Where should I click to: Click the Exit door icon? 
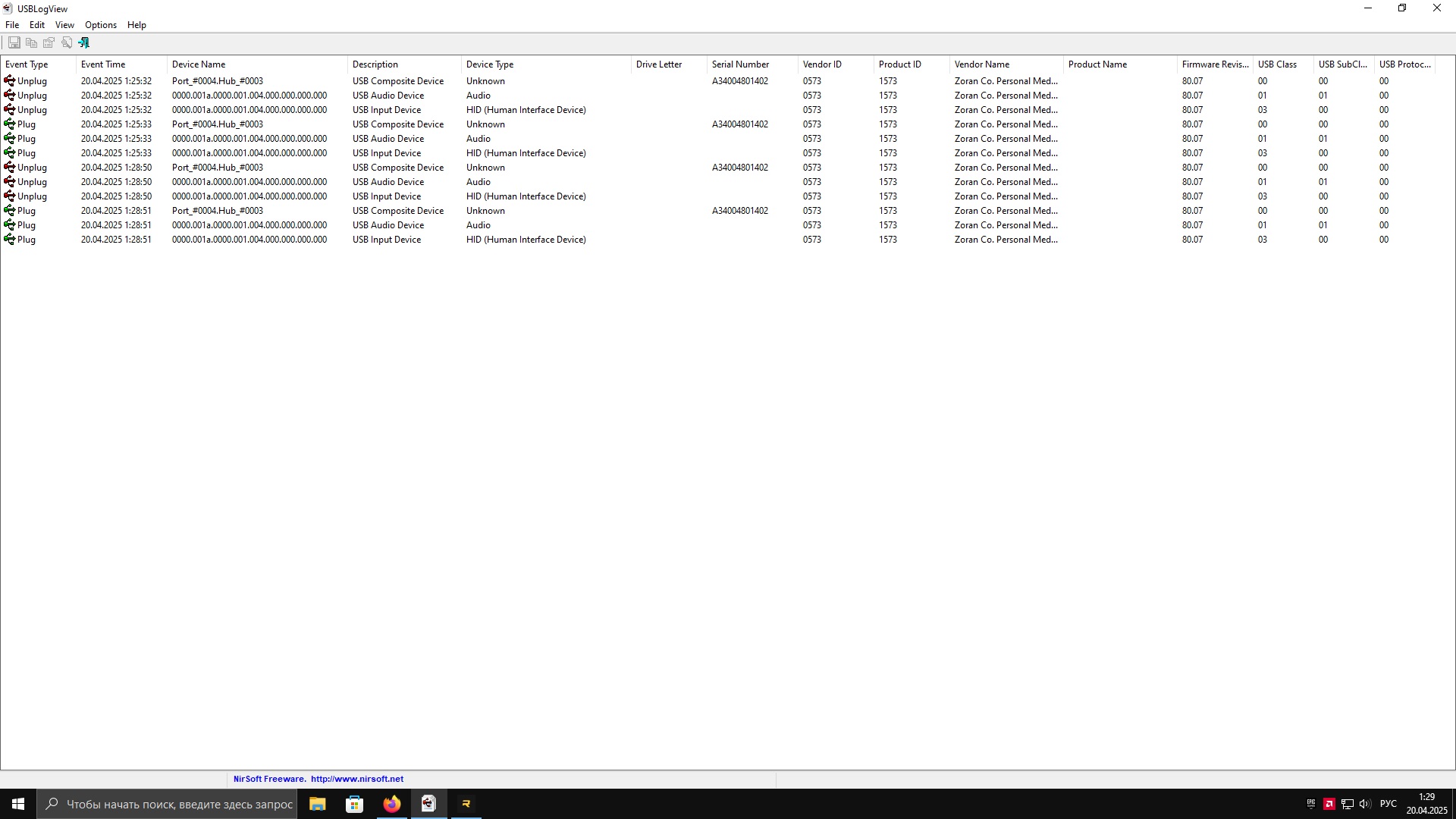coord(84,42)
